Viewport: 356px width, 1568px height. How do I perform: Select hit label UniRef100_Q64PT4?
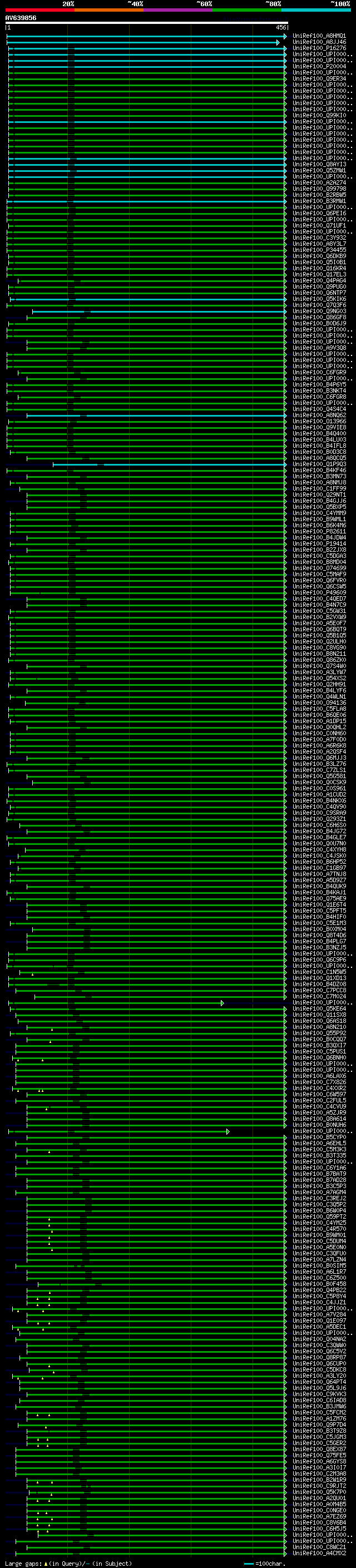(319, 1382)
